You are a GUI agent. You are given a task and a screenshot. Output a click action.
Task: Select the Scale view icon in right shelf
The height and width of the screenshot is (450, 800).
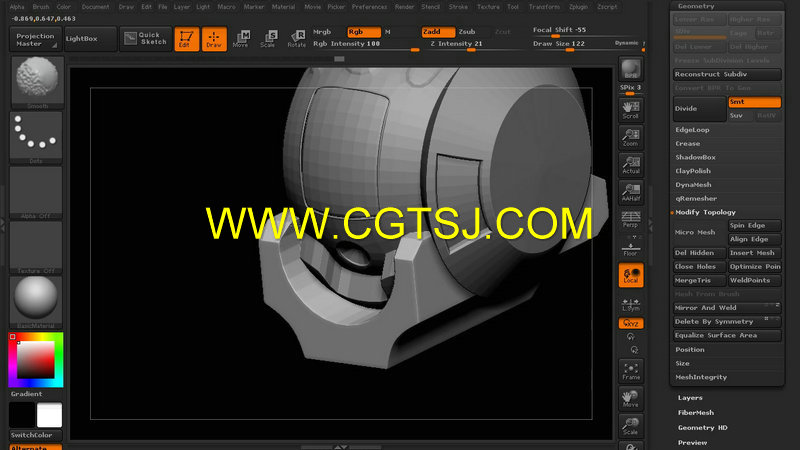click(631, 426)
